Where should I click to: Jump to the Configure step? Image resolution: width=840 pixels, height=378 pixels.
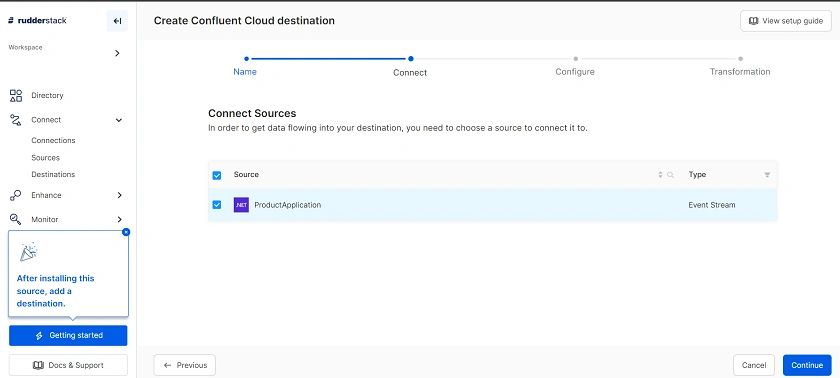click(575, 72)
